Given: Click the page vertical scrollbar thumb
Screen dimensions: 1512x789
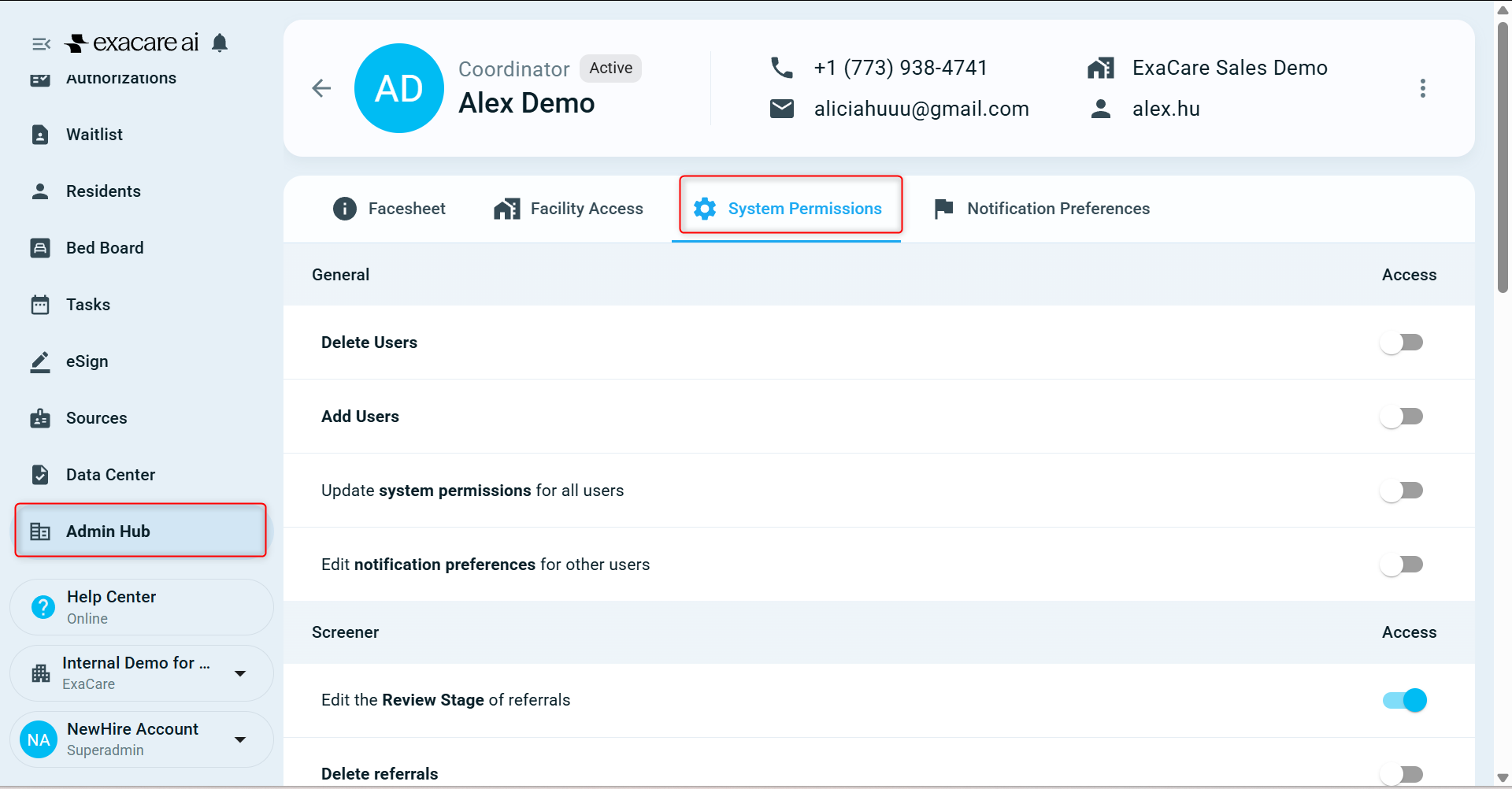Looking at the screenshot, I should pos(1503,156).
